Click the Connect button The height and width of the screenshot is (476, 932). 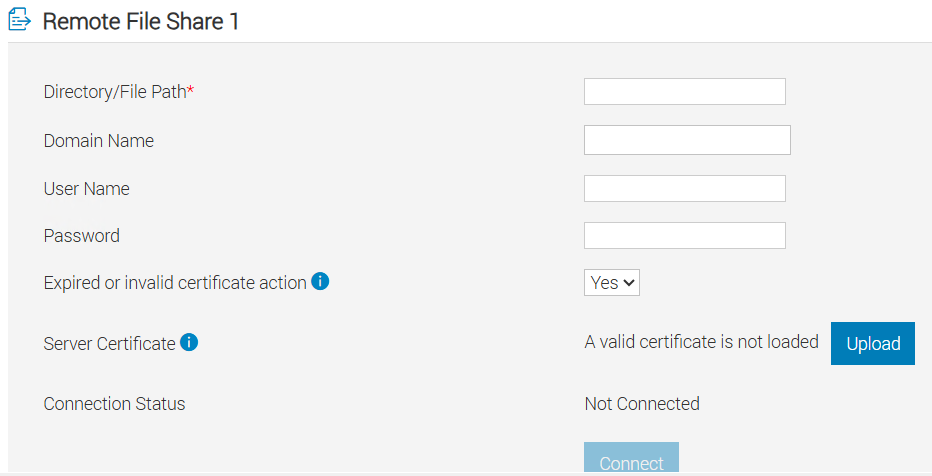(631, 461)
